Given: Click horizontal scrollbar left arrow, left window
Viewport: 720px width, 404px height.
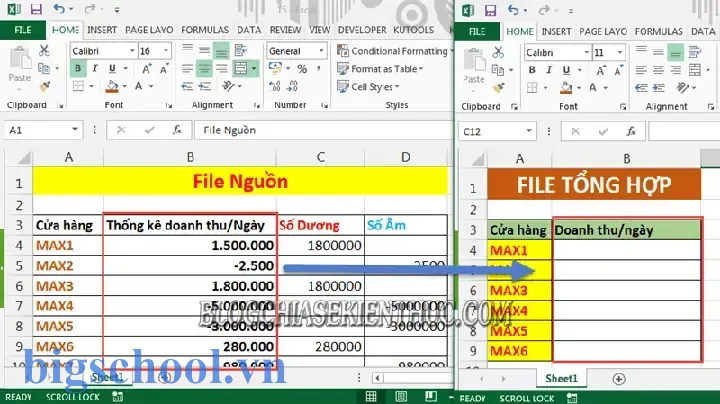Looking at the screenshot, I should point(377,378).
